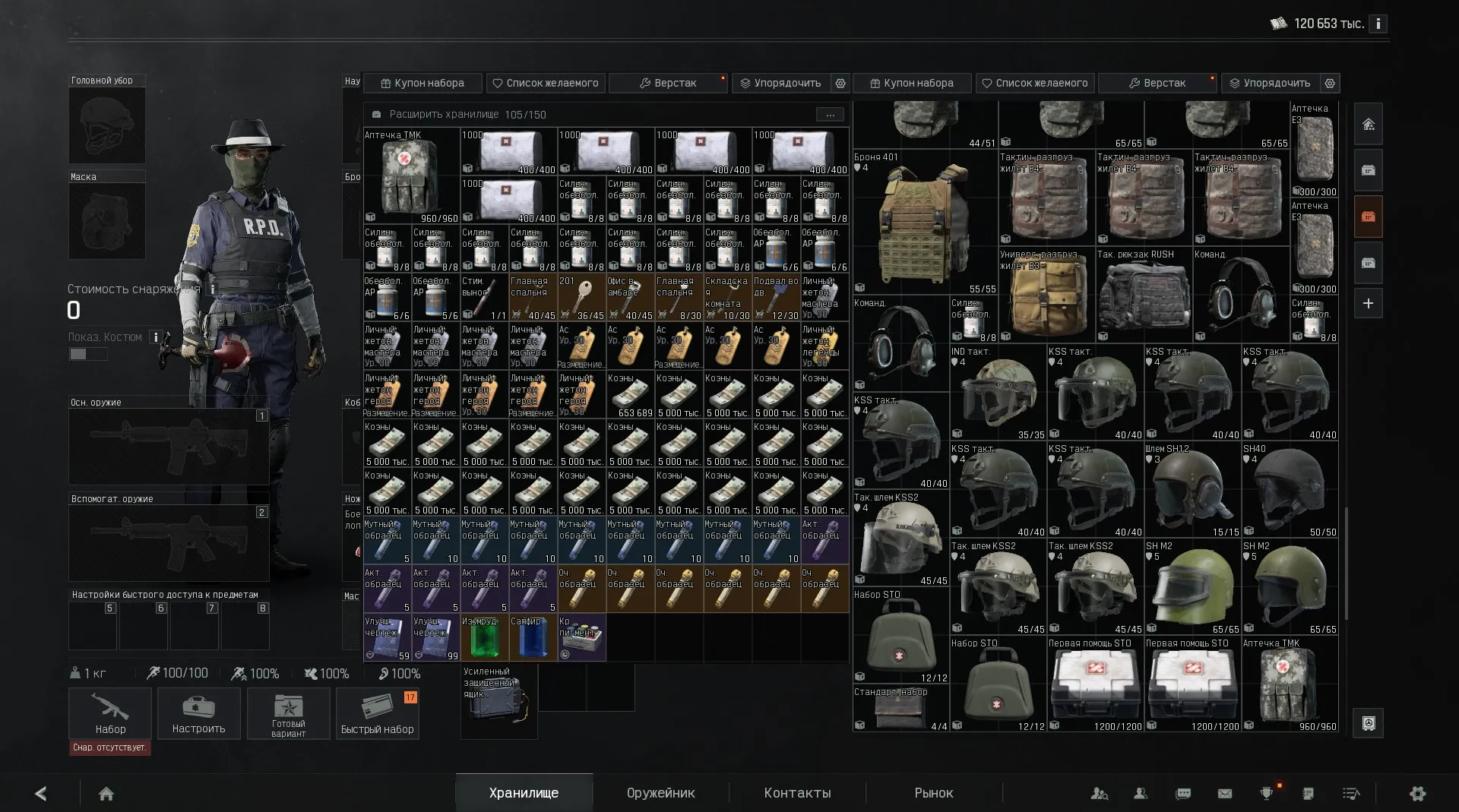The width and height of the screenshot is (1459, 812).
Task: Open the chat messages icon
Action: coord(1183,794)
